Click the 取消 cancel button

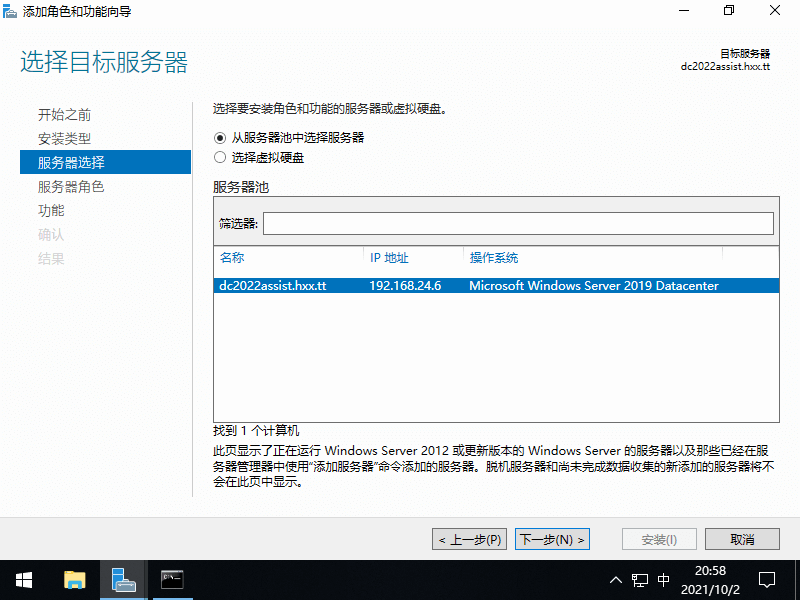point(742,539)
